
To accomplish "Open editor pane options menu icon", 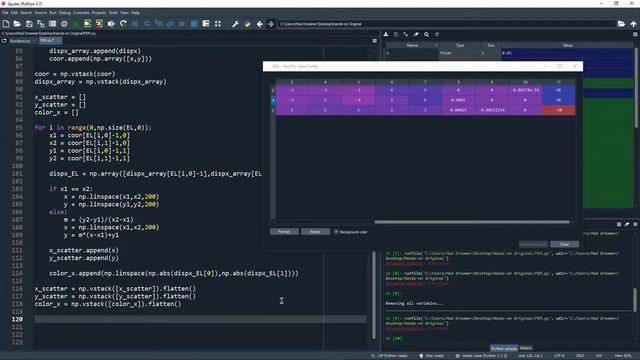I will [x=375, y=41].
